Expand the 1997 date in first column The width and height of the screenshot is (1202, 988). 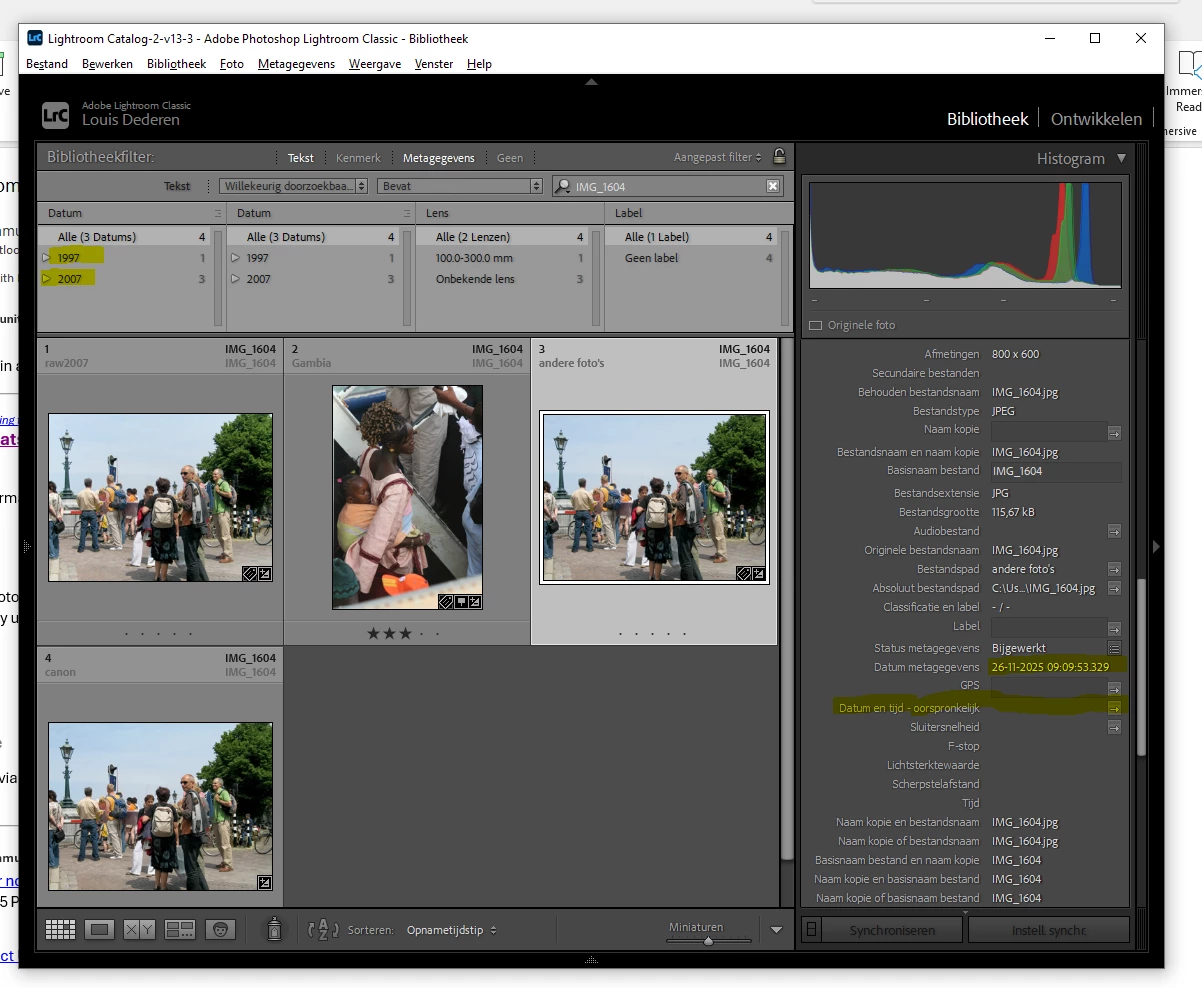tap(45, 258)
